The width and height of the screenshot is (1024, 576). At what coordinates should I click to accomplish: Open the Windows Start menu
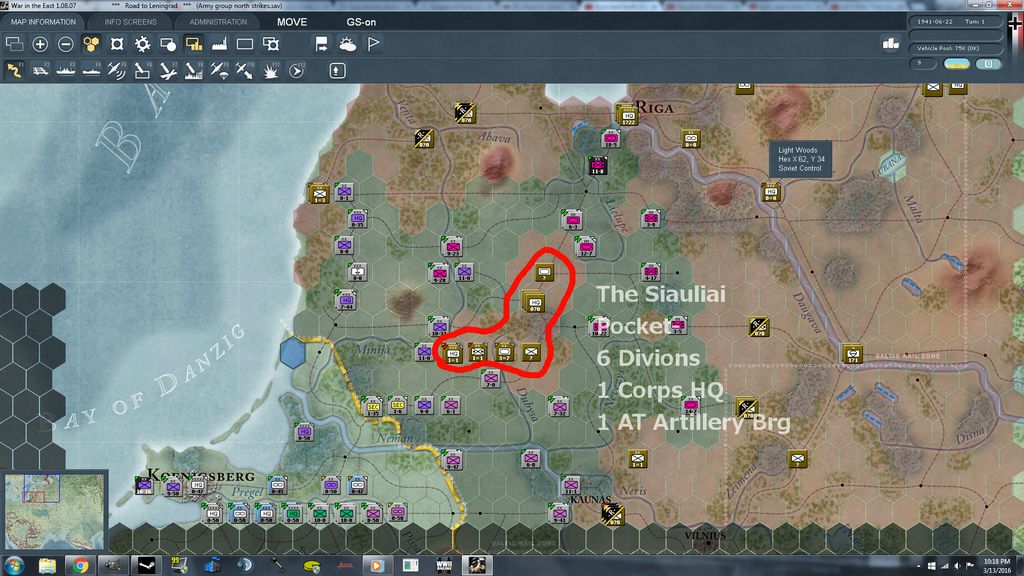click(x=14, y=565)
